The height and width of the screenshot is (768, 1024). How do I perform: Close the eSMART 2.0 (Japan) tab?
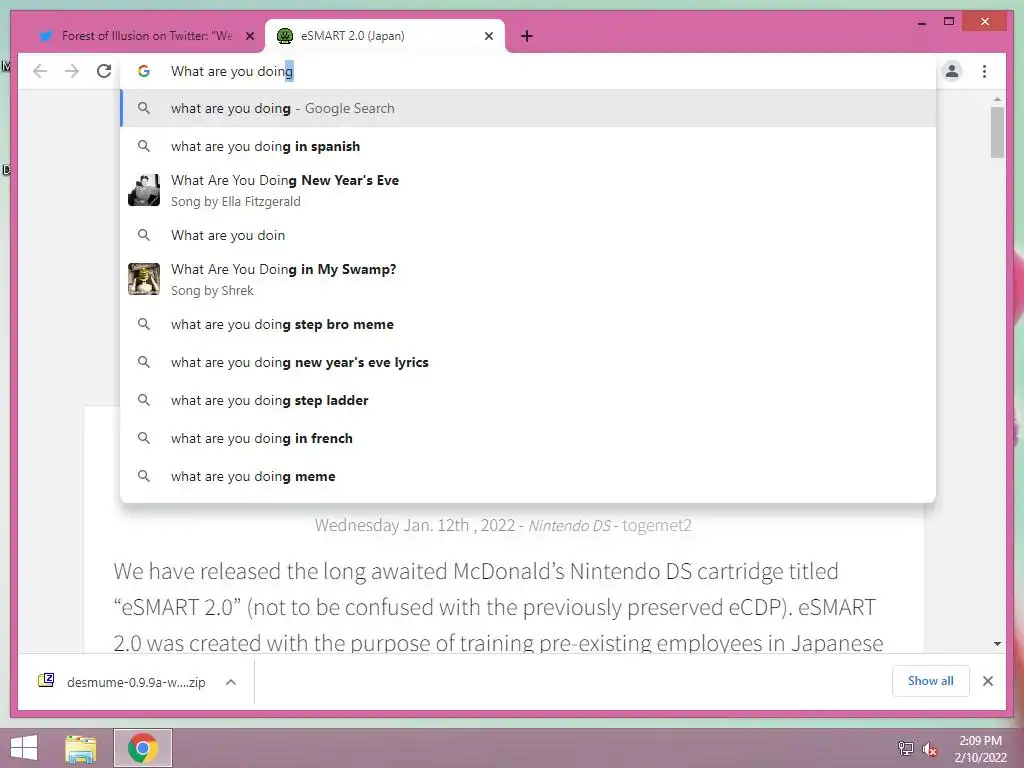[x=488, y=36]
